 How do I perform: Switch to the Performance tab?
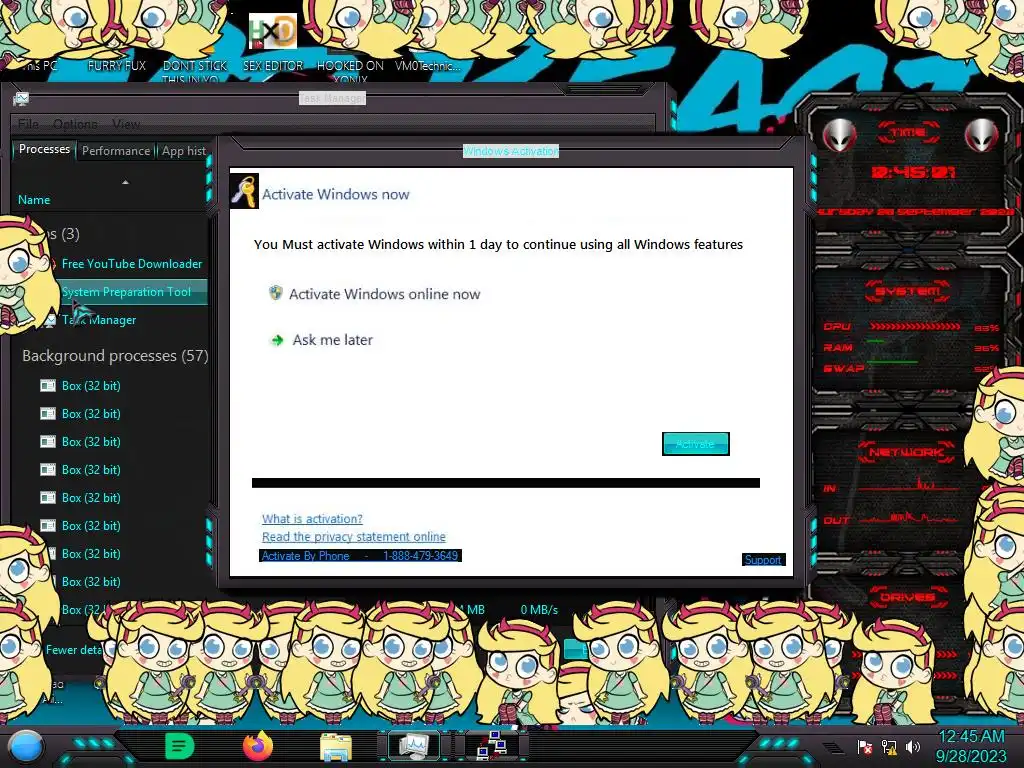[116, 151]
